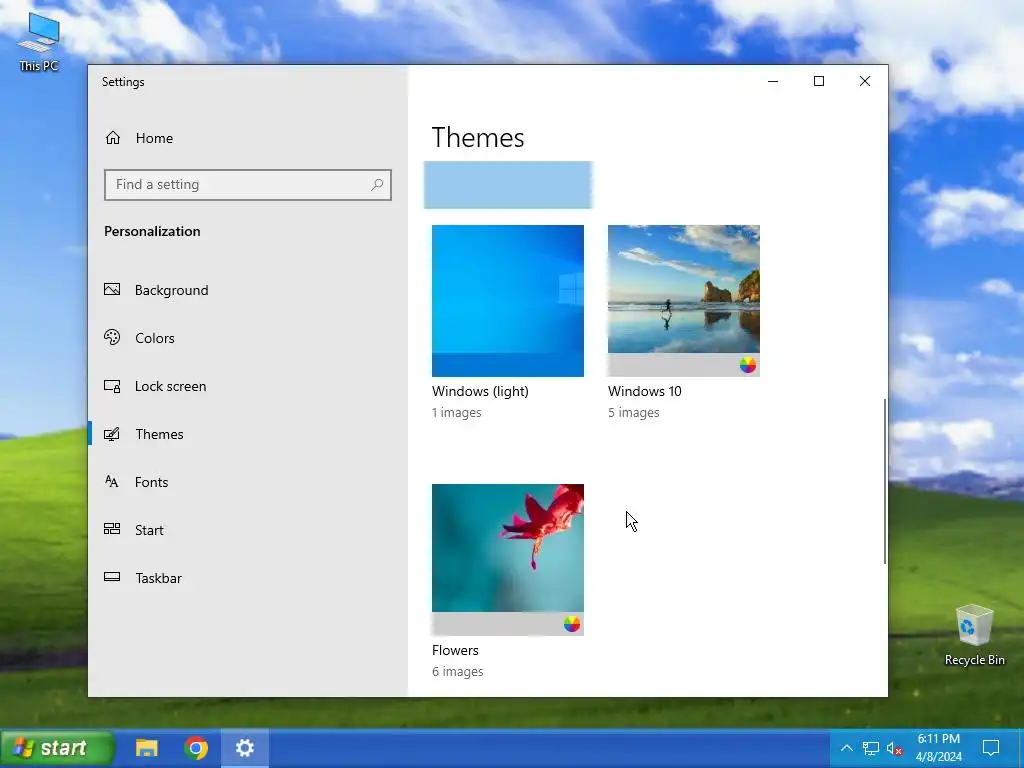The image size is (1024, 768).
Task: Show hidden system tray icons
Action: pyautogui.click(x=846, y=748)
